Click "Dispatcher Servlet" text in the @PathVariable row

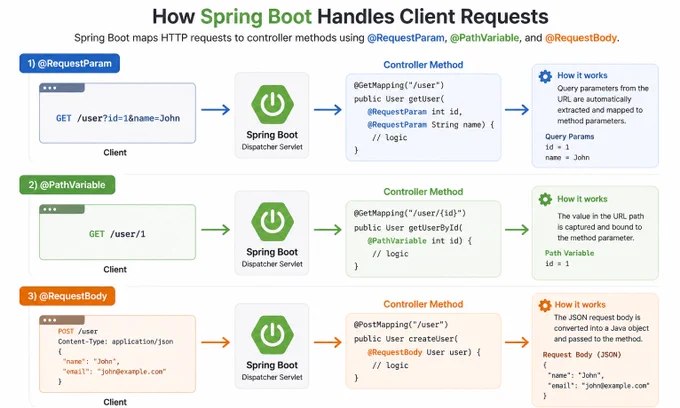pos(272,264)
